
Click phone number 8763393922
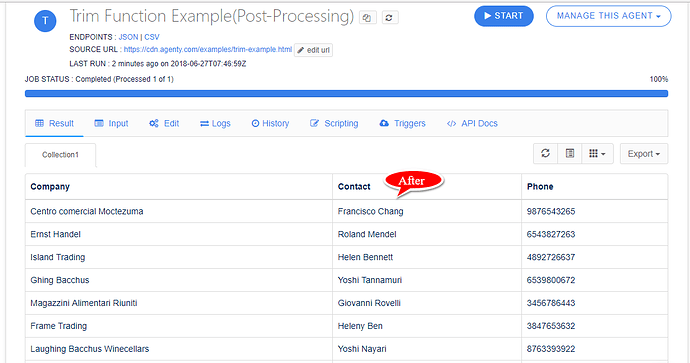coord(551,349)
